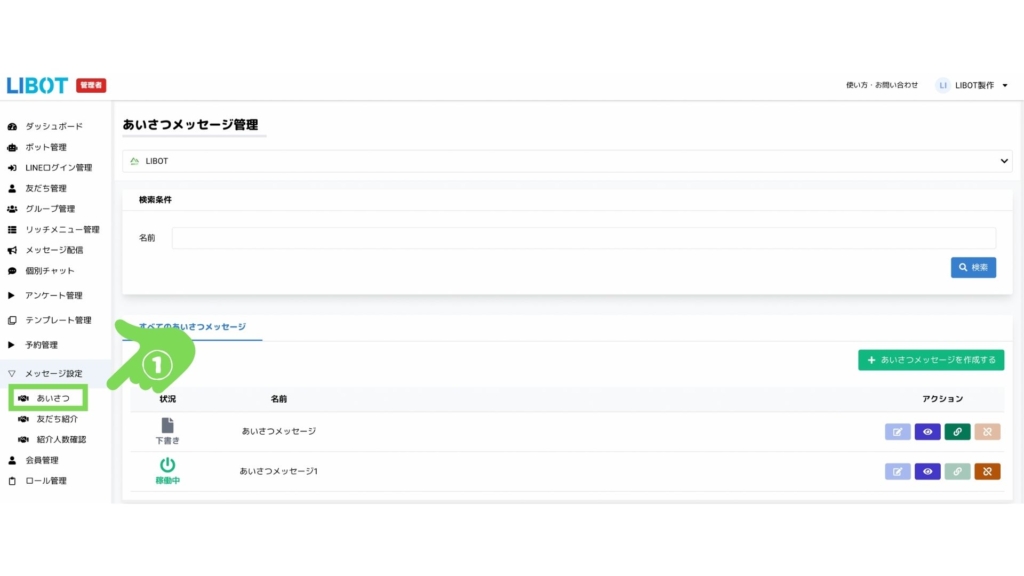Click あいさつメッセージを作成する button
Viewport: 1024px width, 576px height.
click(x=930, y=360)
